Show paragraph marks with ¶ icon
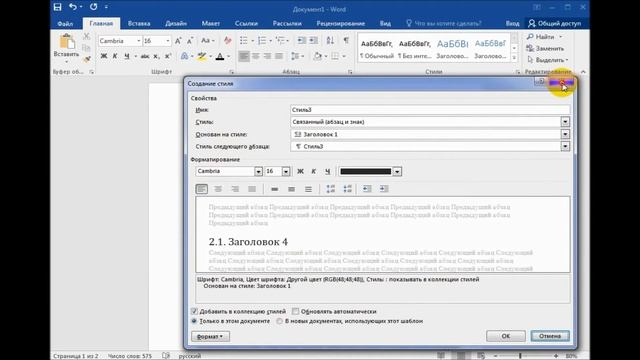 click(346, 40)
